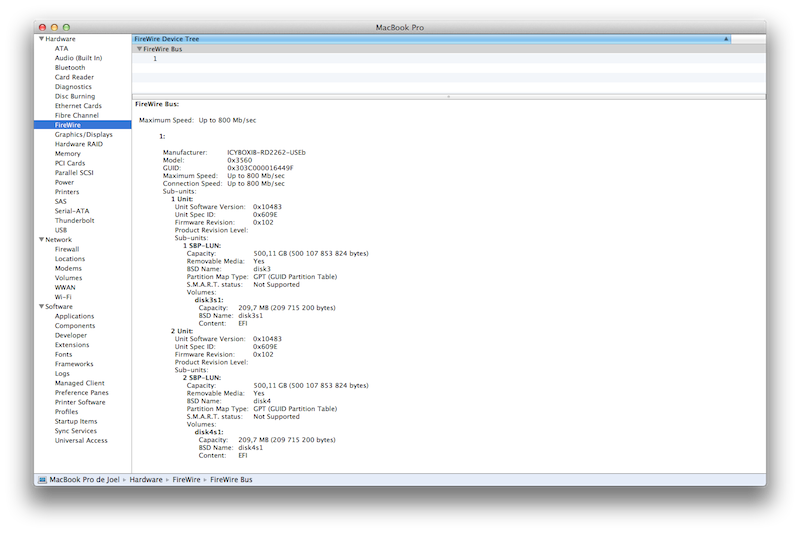Click the green zoom window button

click(x=66, y=28)
